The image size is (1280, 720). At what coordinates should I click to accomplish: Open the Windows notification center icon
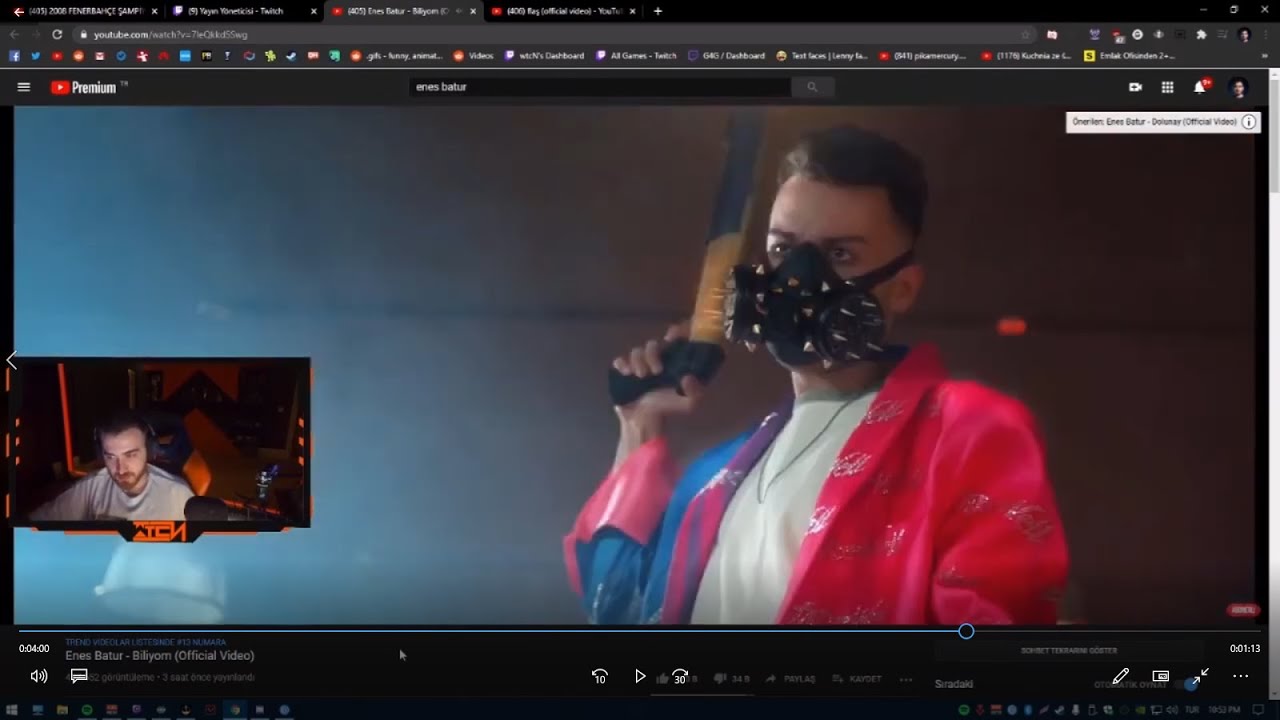(1258, 710)
